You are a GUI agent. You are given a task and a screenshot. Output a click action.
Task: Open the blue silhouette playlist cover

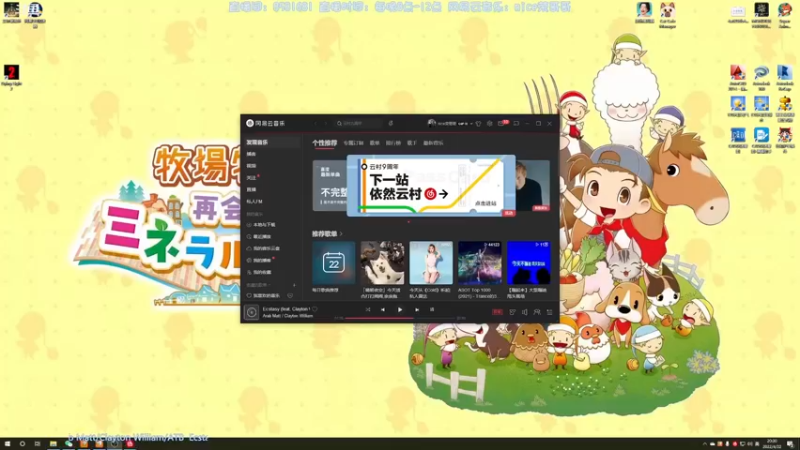pyautogui.click(x=529, y=263)
